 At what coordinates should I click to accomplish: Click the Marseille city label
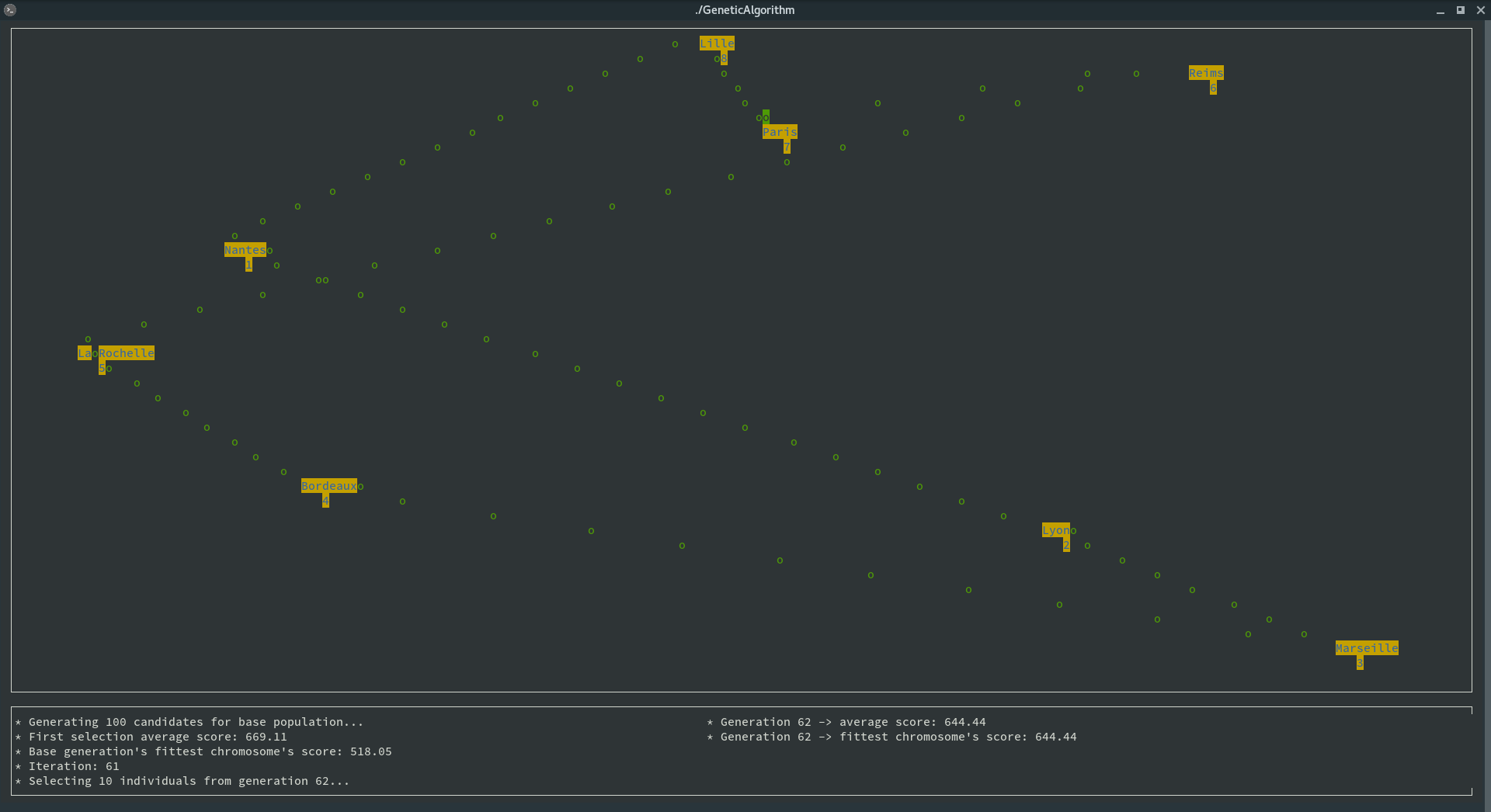pyautogui.click(x=1367, y=648)
